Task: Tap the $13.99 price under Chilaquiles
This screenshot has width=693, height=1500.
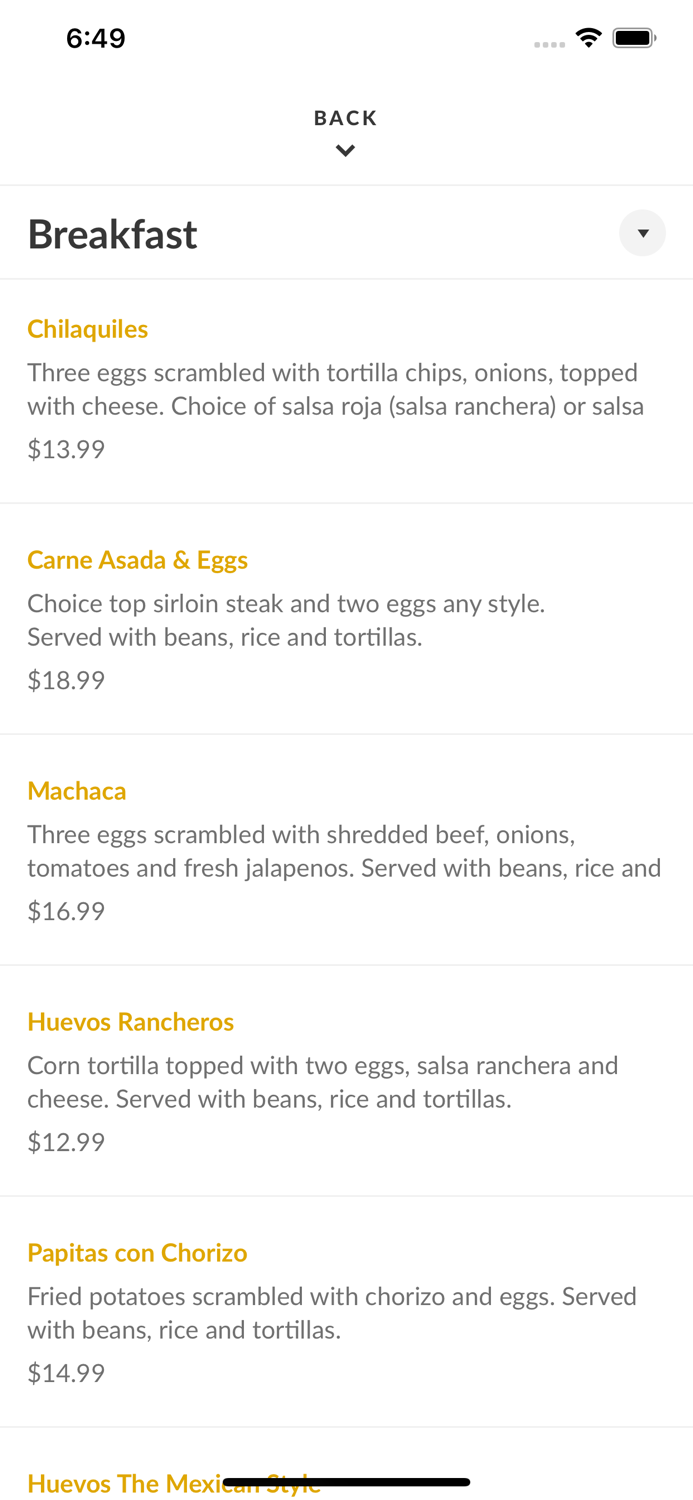Action: (66, 449)
